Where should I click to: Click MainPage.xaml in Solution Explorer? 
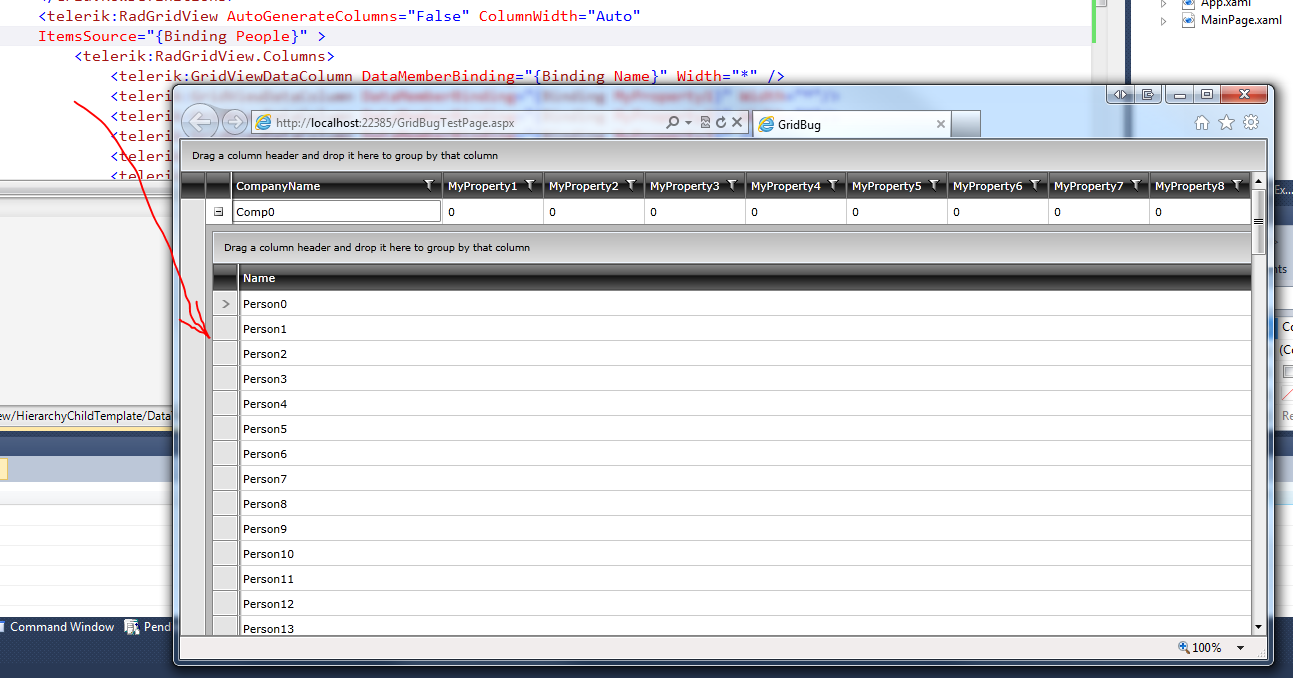pos(1241,20)
